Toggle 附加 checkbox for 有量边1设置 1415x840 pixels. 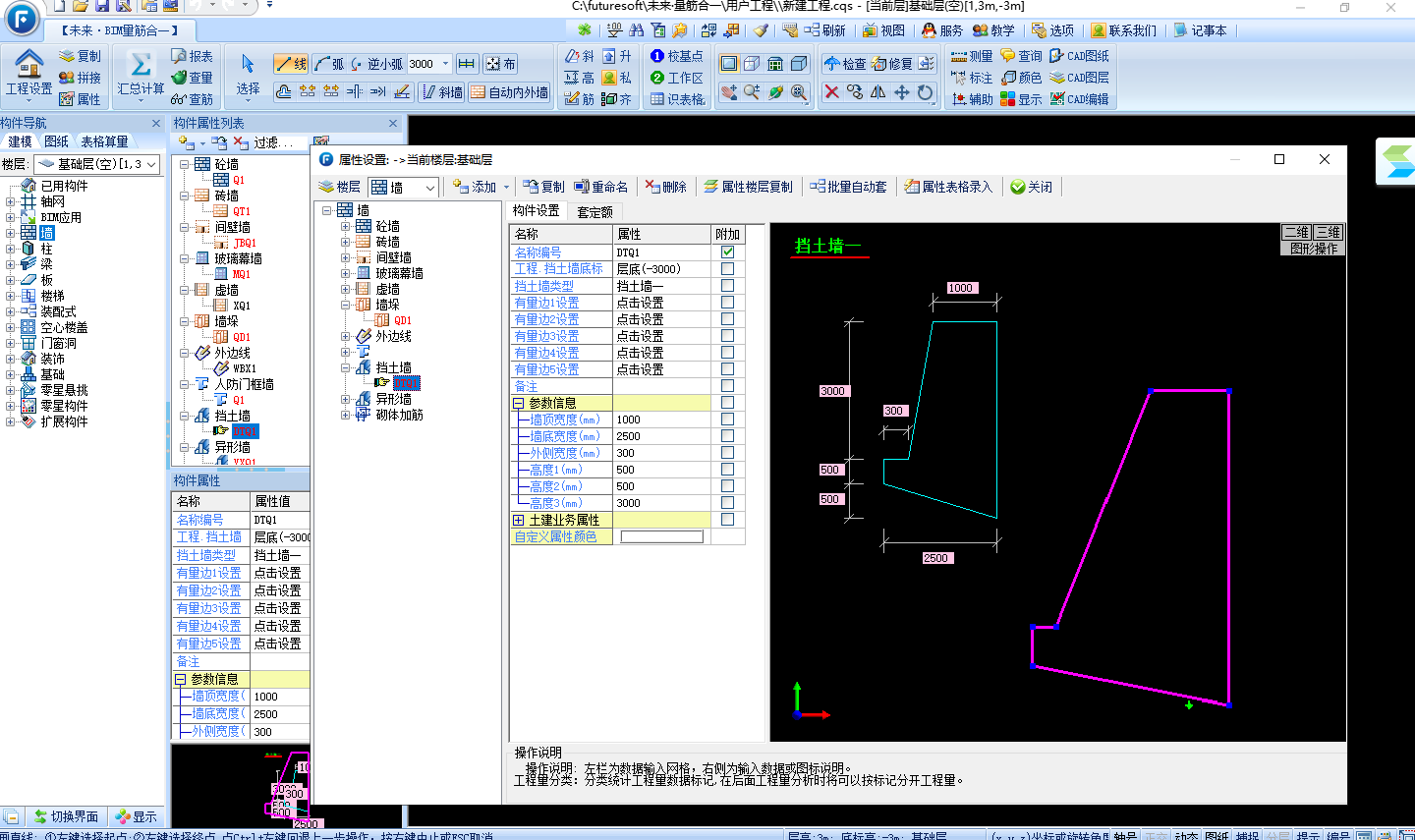click(727, 302)
